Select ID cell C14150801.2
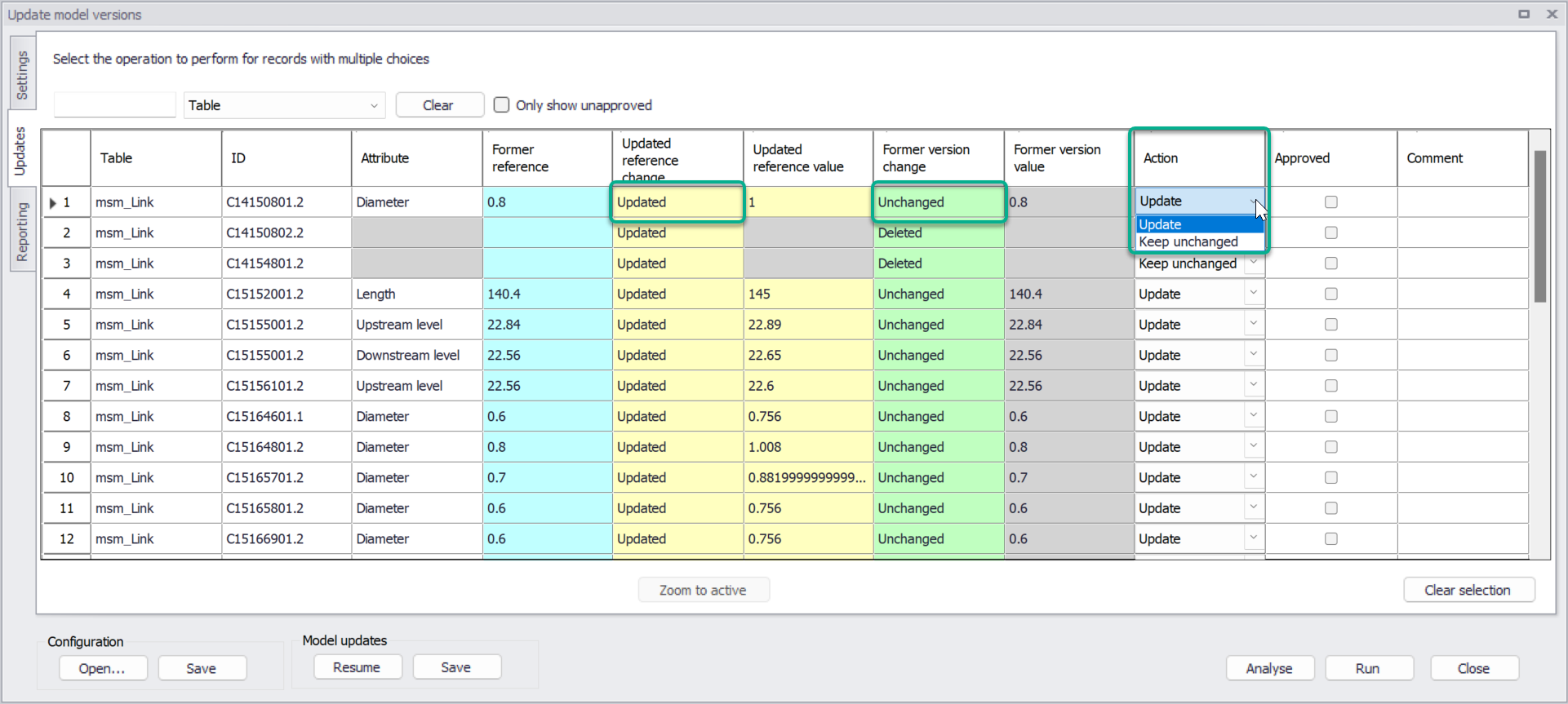 [287, 202]
